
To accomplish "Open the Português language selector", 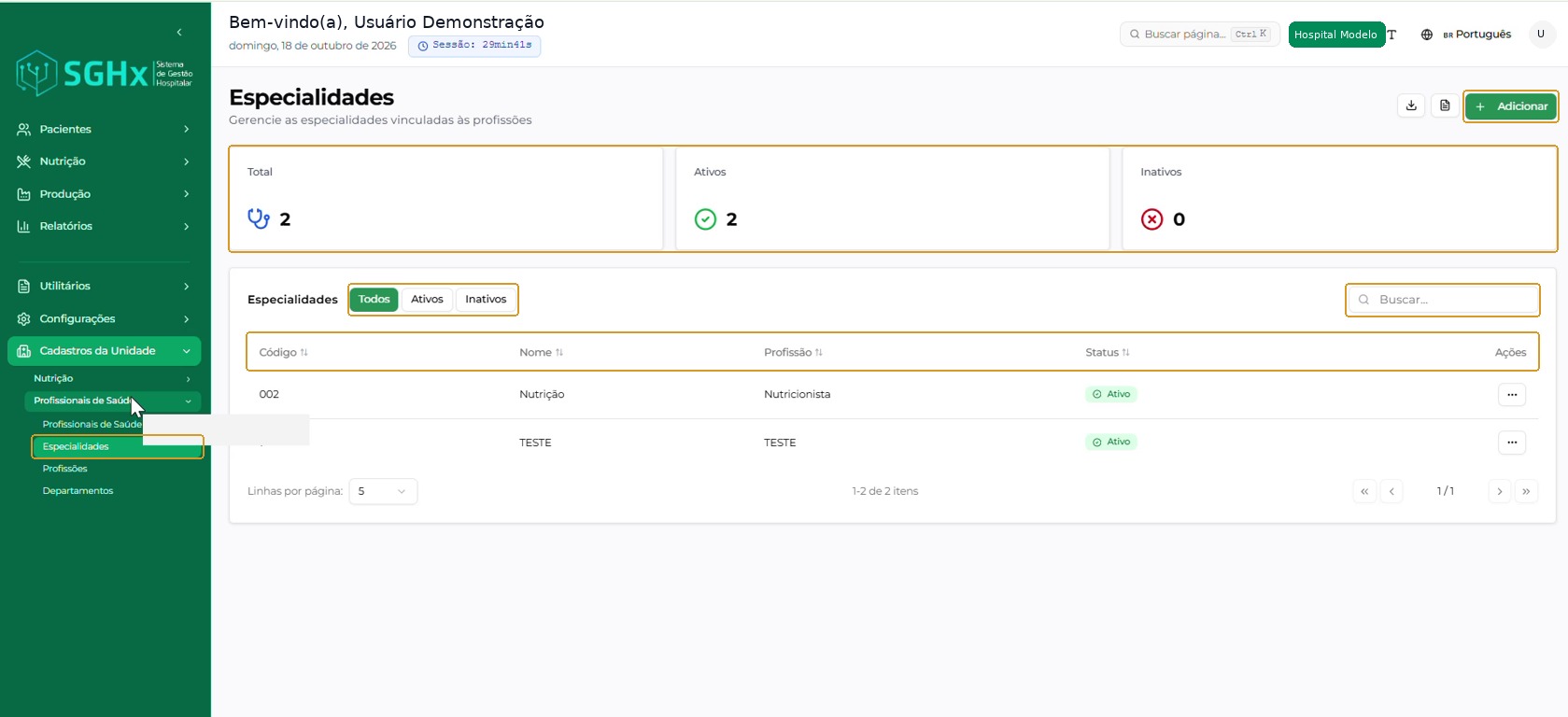I will point(1466,35).
